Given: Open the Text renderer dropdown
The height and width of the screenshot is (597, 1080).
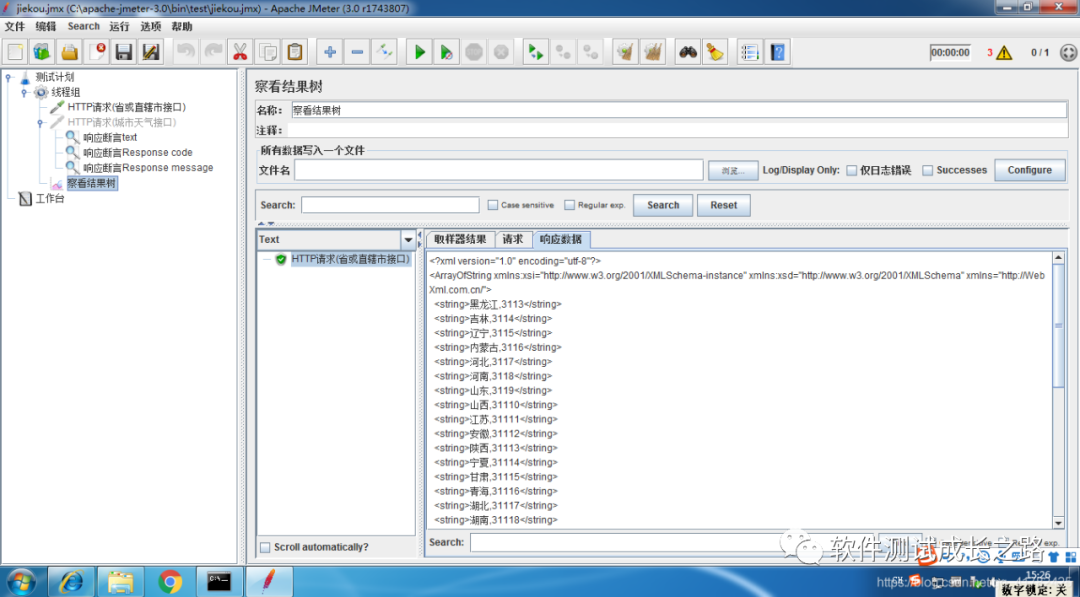Looking at the screenshot, I should pyautogui.click(x=408, y=240).
